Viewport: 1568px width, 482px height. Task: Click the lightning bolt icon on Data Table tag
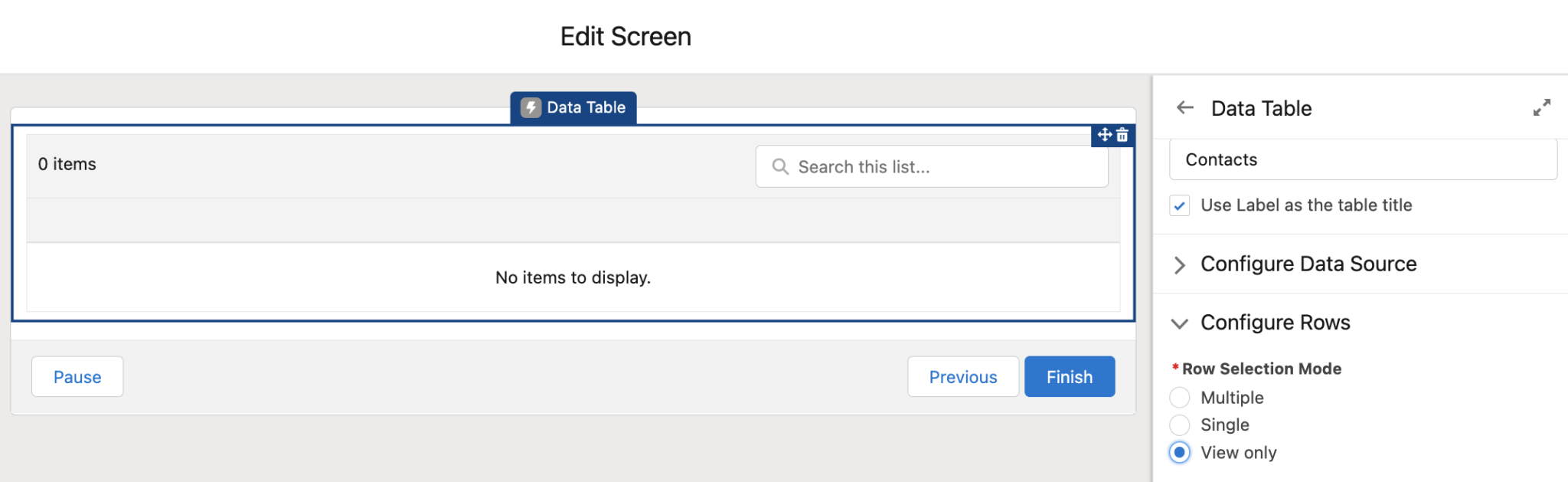tap(531, 107)
